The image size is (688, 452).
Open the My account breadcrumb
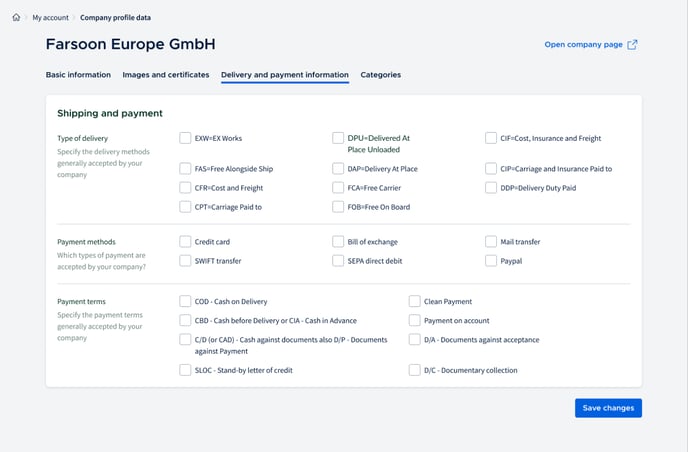[x=50, y=18]
